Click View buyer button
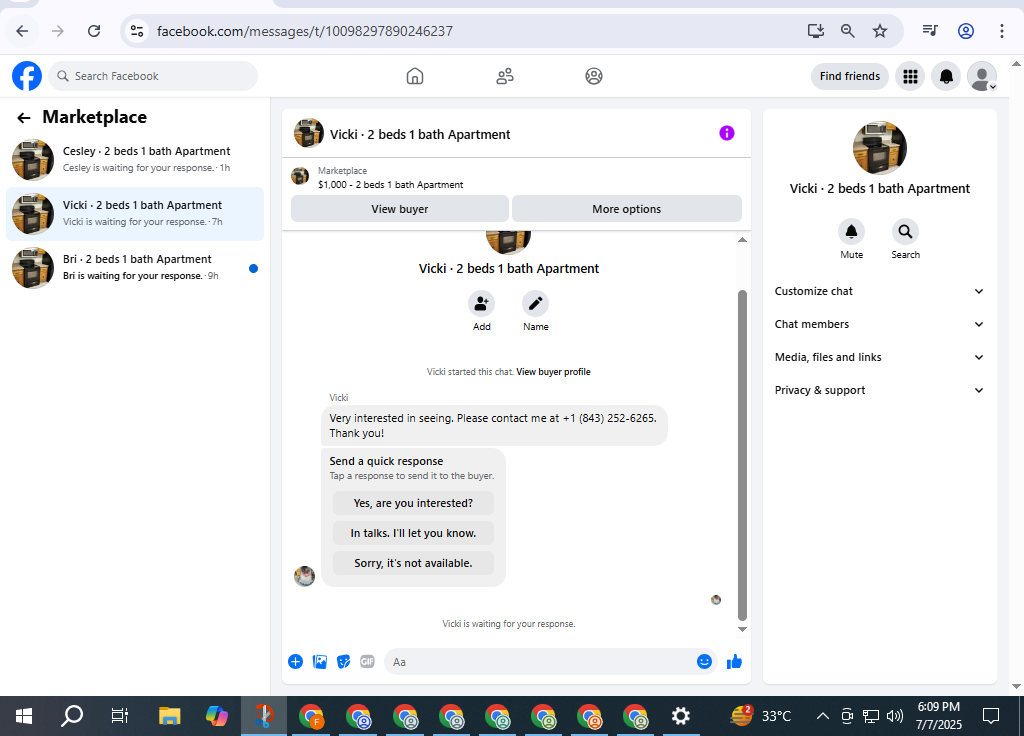This screenshot has height=736, width=1024. coord(400,209)
